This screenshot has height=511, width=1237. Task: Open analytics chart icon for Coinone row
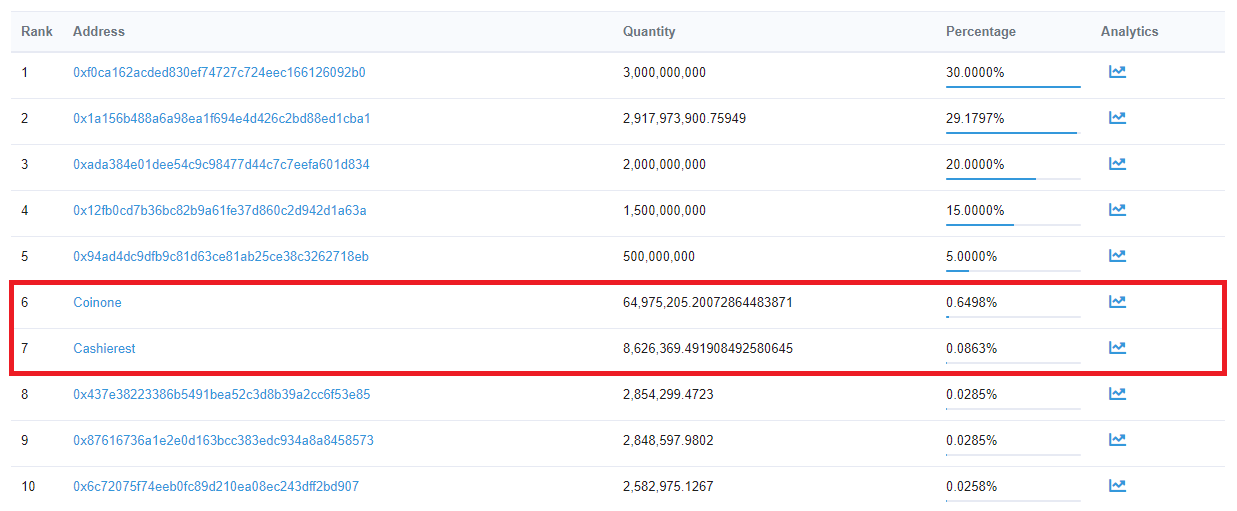1117,302
